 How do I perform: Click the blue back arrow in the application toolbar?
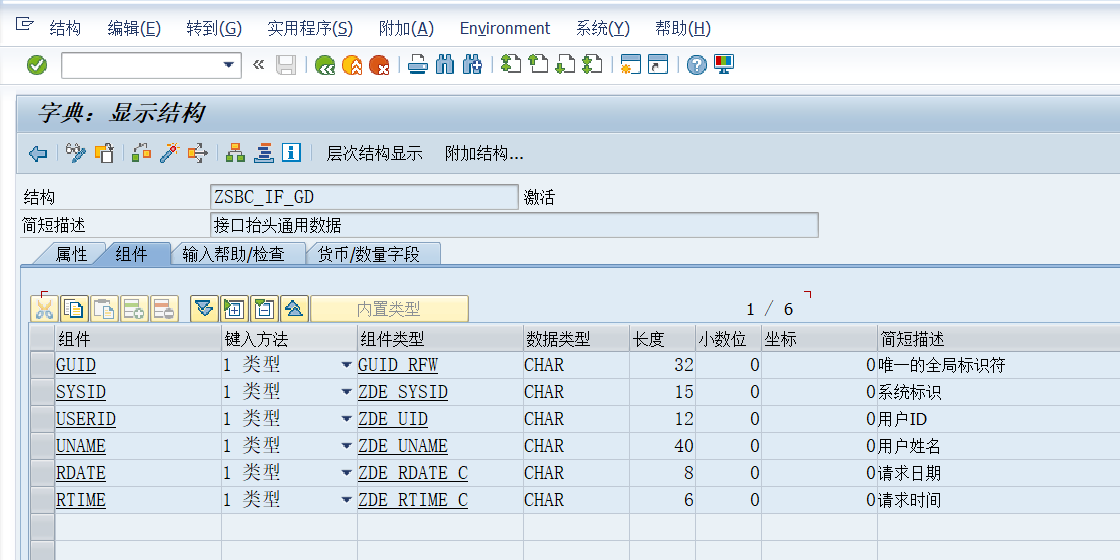tap(38, 153)
